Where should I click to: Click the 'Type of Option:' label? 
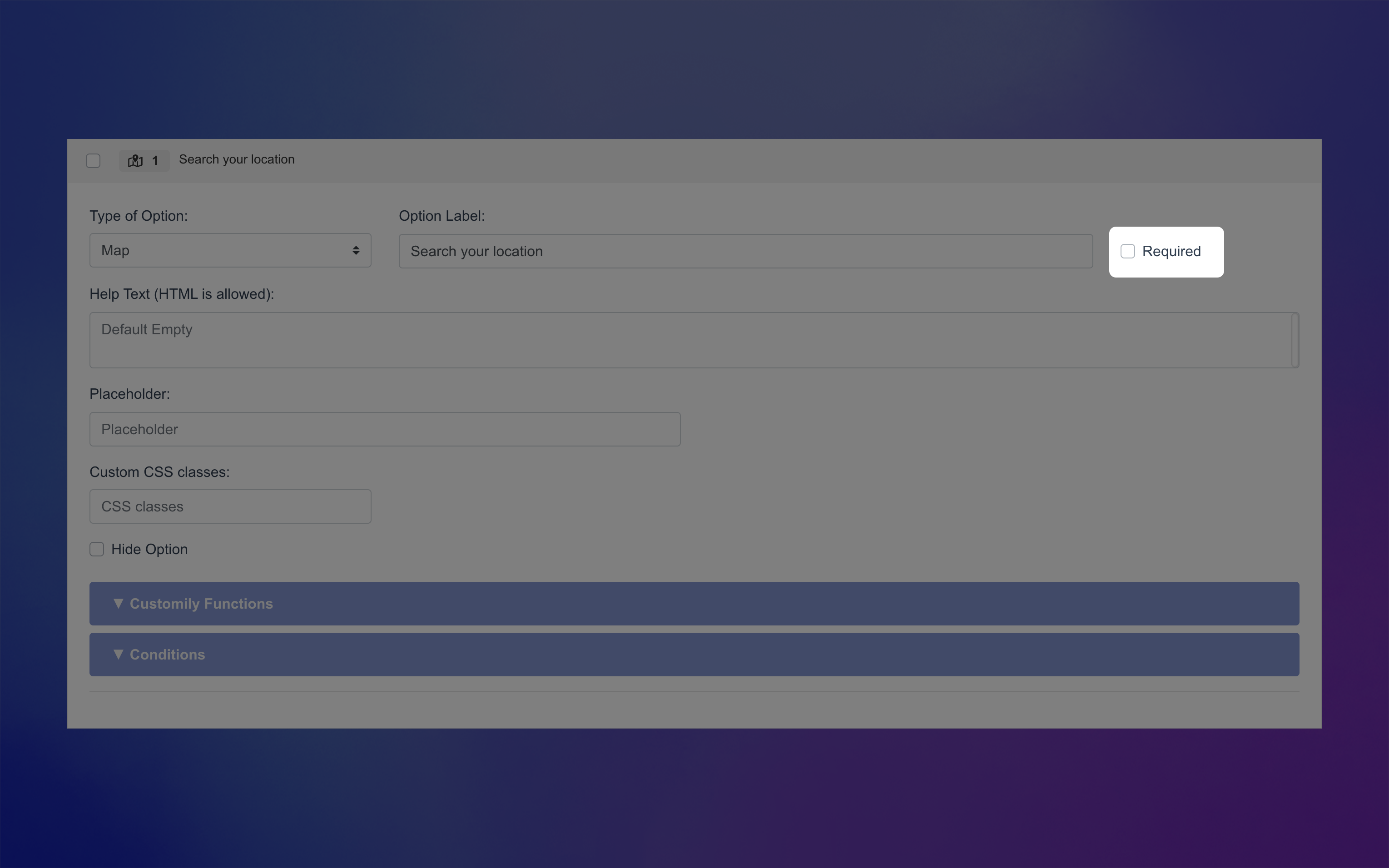click(x=139, y=216)
